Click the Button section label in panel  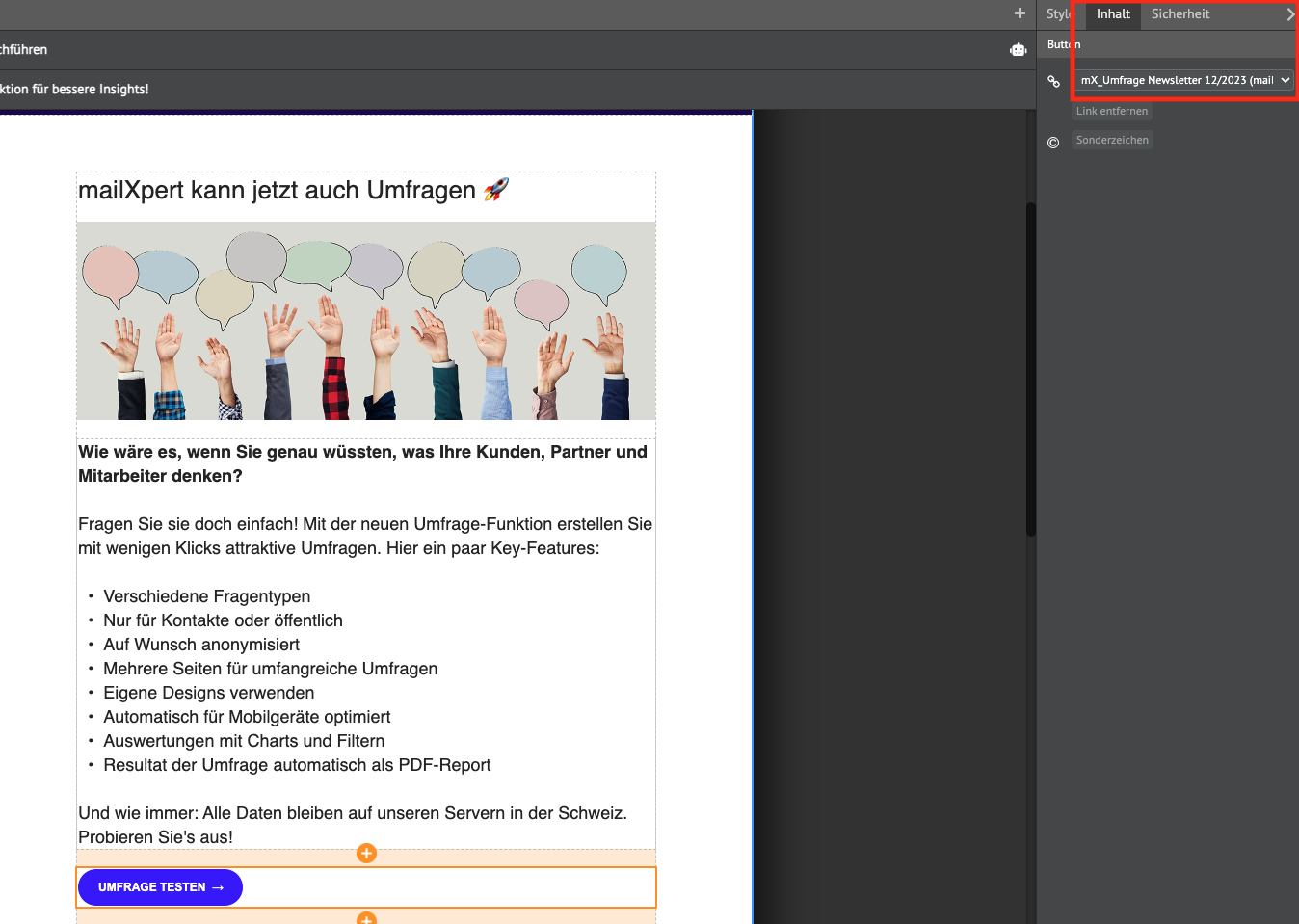click(x=1064, y=44)
